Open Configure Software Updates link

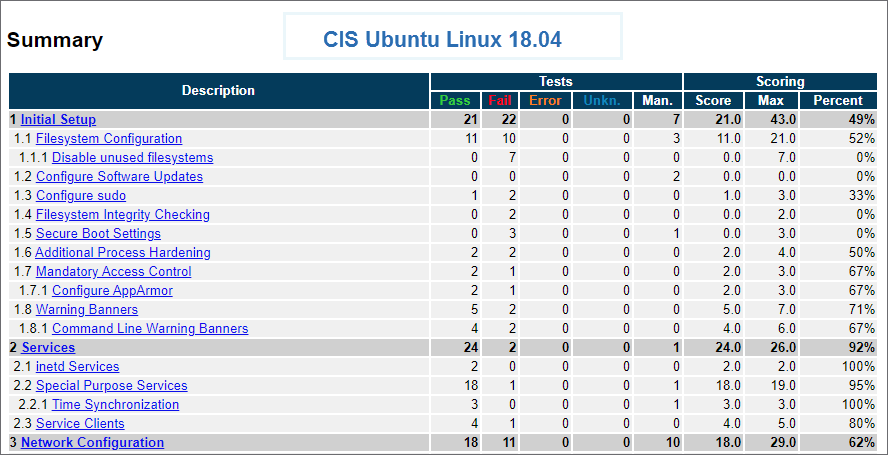tap(119, 177)
